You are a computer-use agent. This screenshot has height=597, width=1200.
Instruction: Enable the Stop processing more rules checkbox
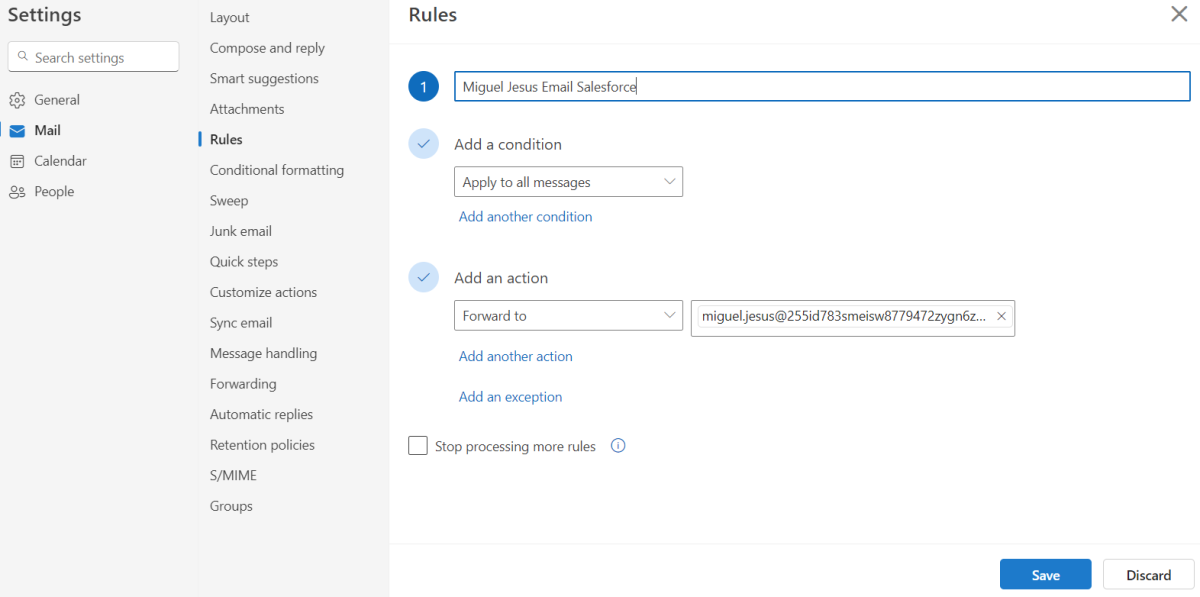[x=418, y=445]
